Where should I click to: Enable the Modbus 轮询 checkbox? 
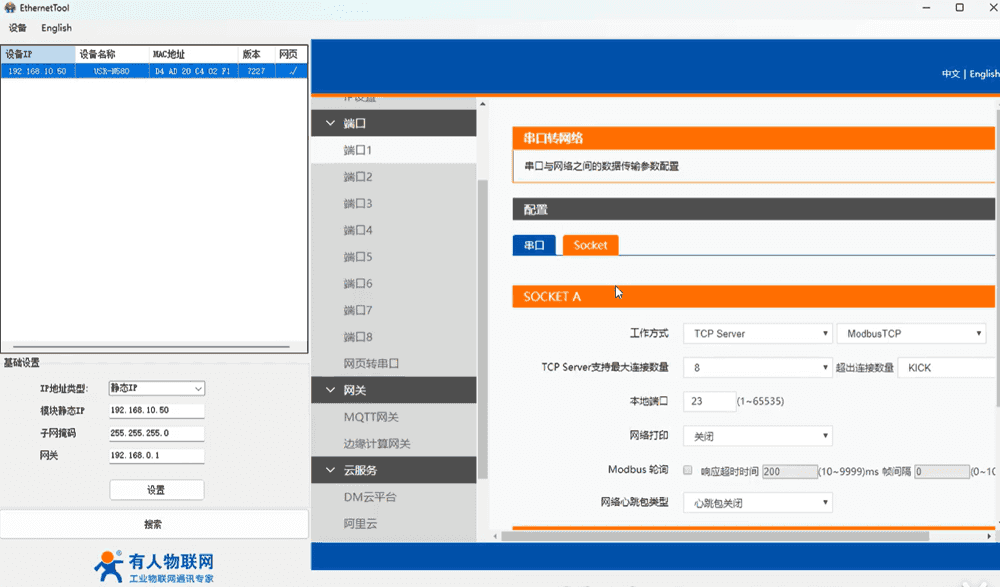pos(687,470)
